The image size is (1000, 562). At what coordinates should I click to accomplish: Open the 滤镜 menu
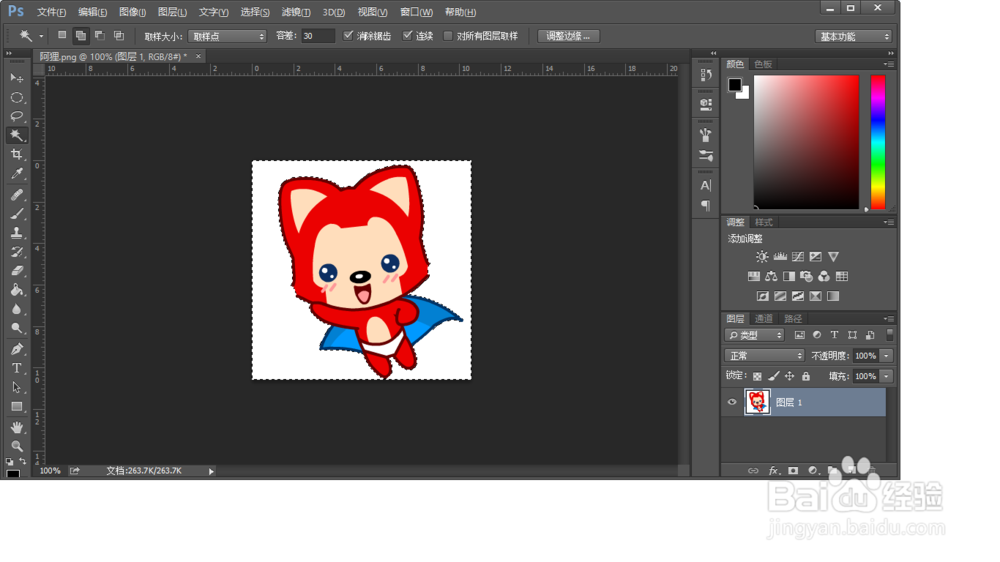click(296, 12)
